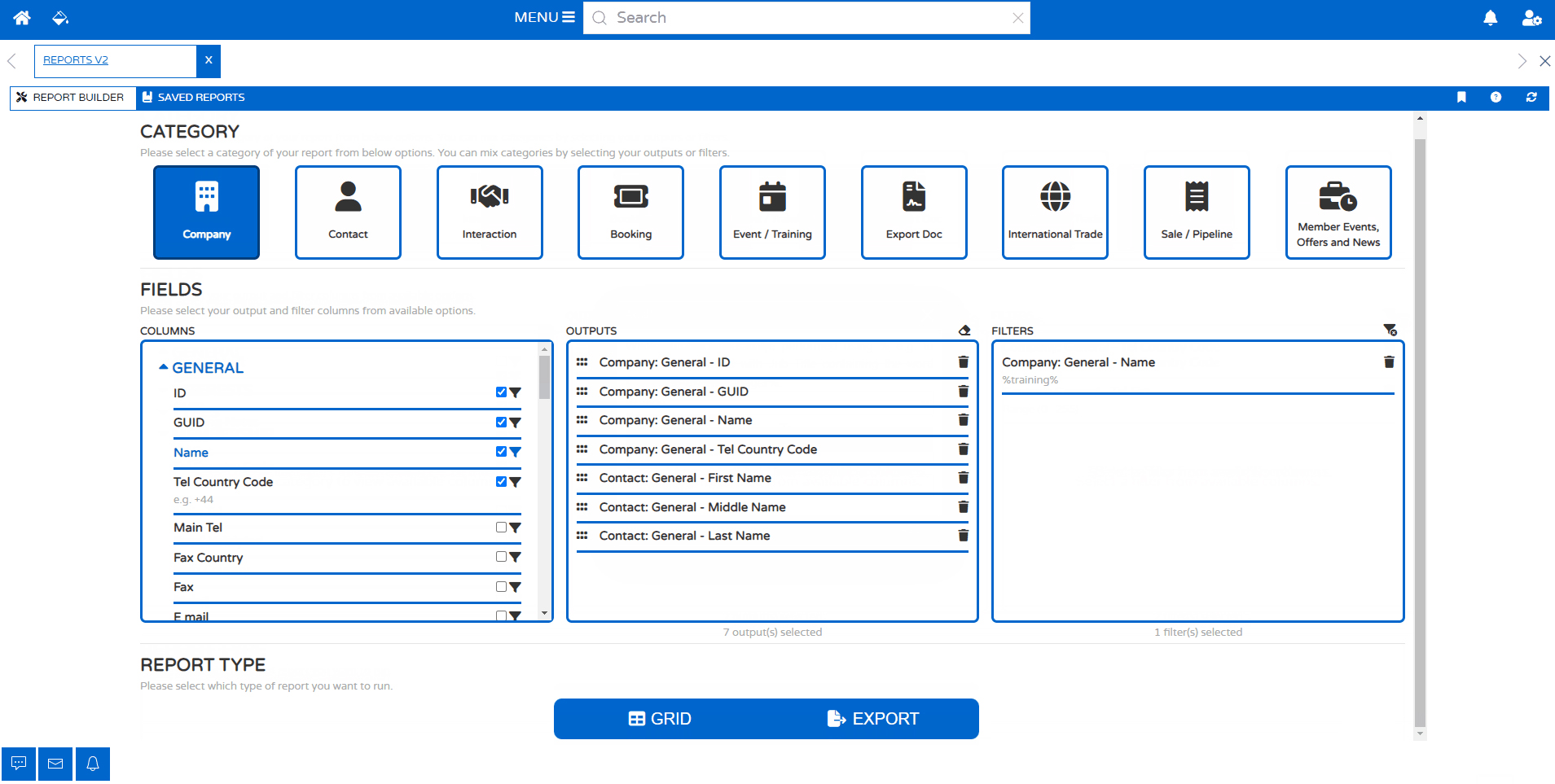Delete Company: General - GUID output
This screenshot has width=1555, height=784.
click(x=963, y=392)
